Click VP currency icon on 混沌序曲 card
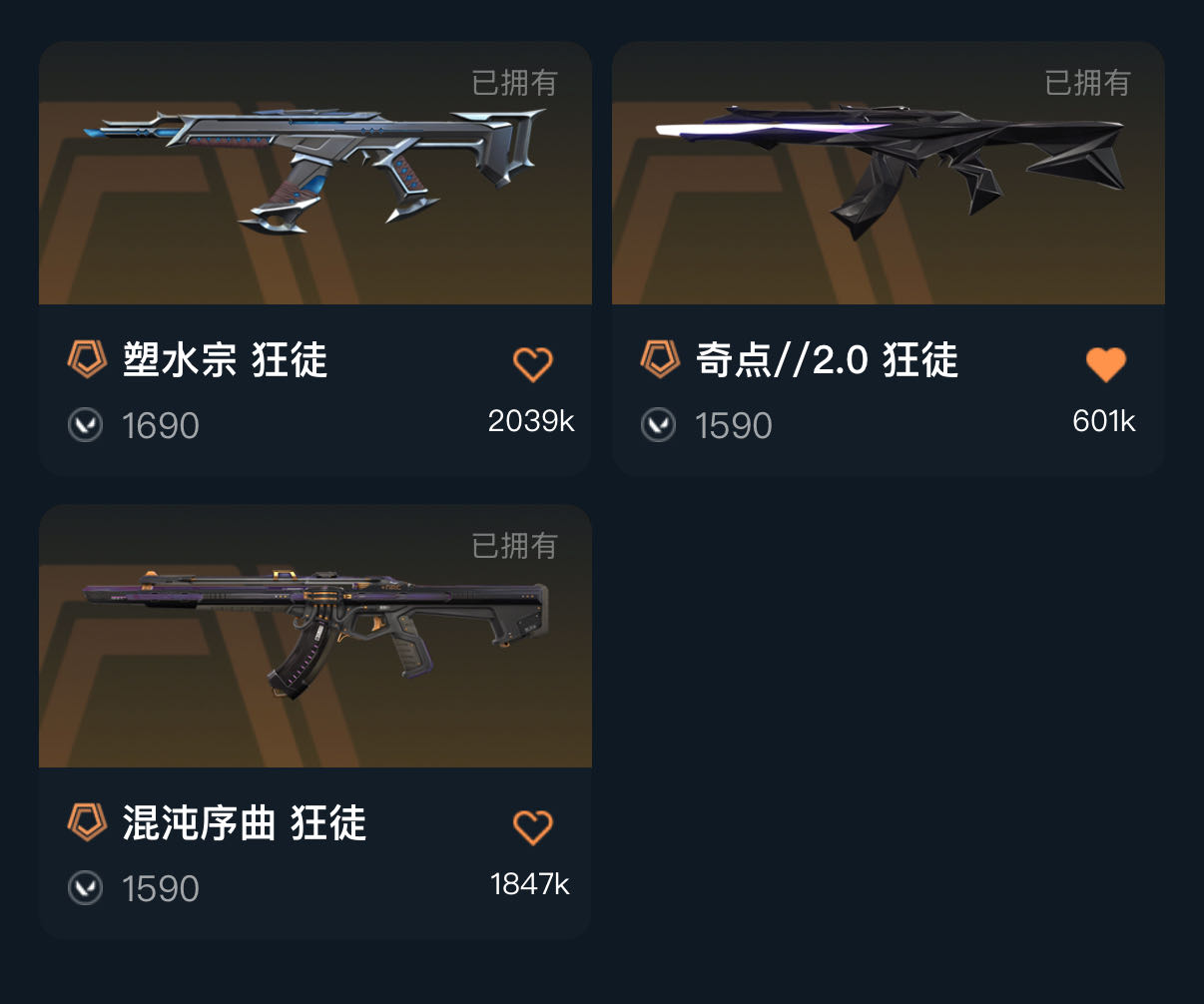 tap(85, 888)
